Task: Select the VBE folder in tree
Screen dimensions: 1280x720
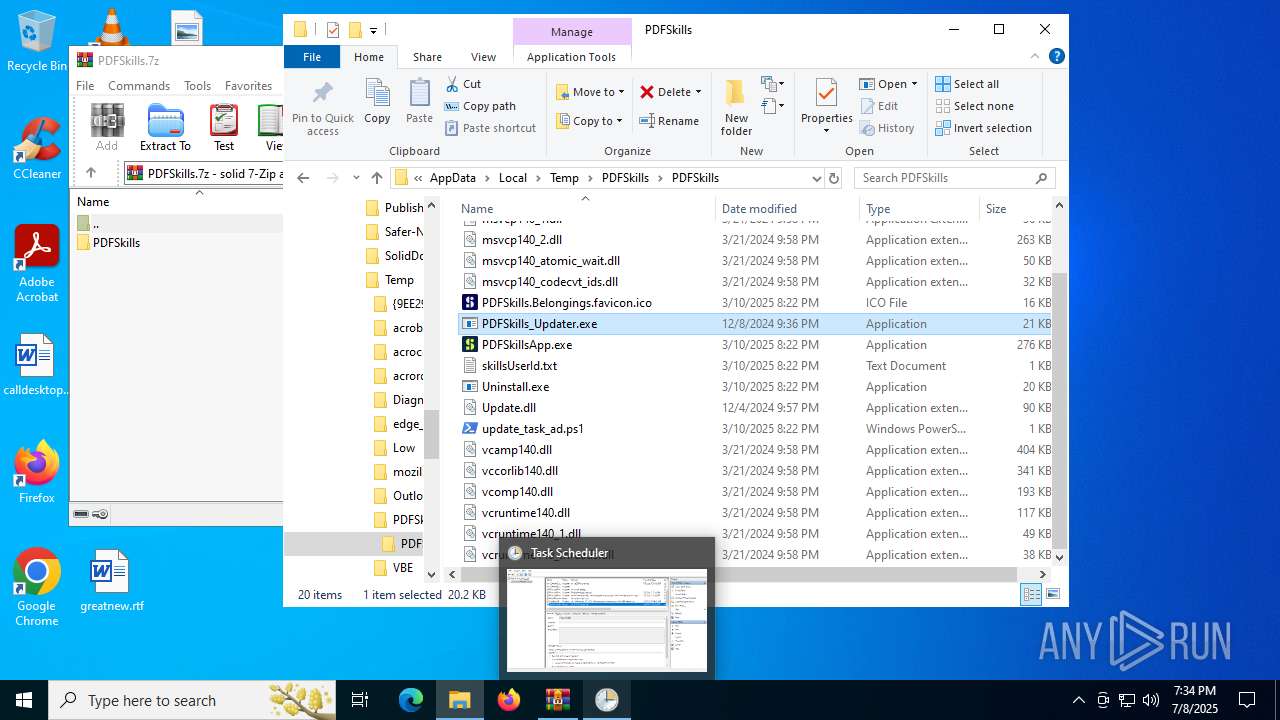Action: [403, 568]
